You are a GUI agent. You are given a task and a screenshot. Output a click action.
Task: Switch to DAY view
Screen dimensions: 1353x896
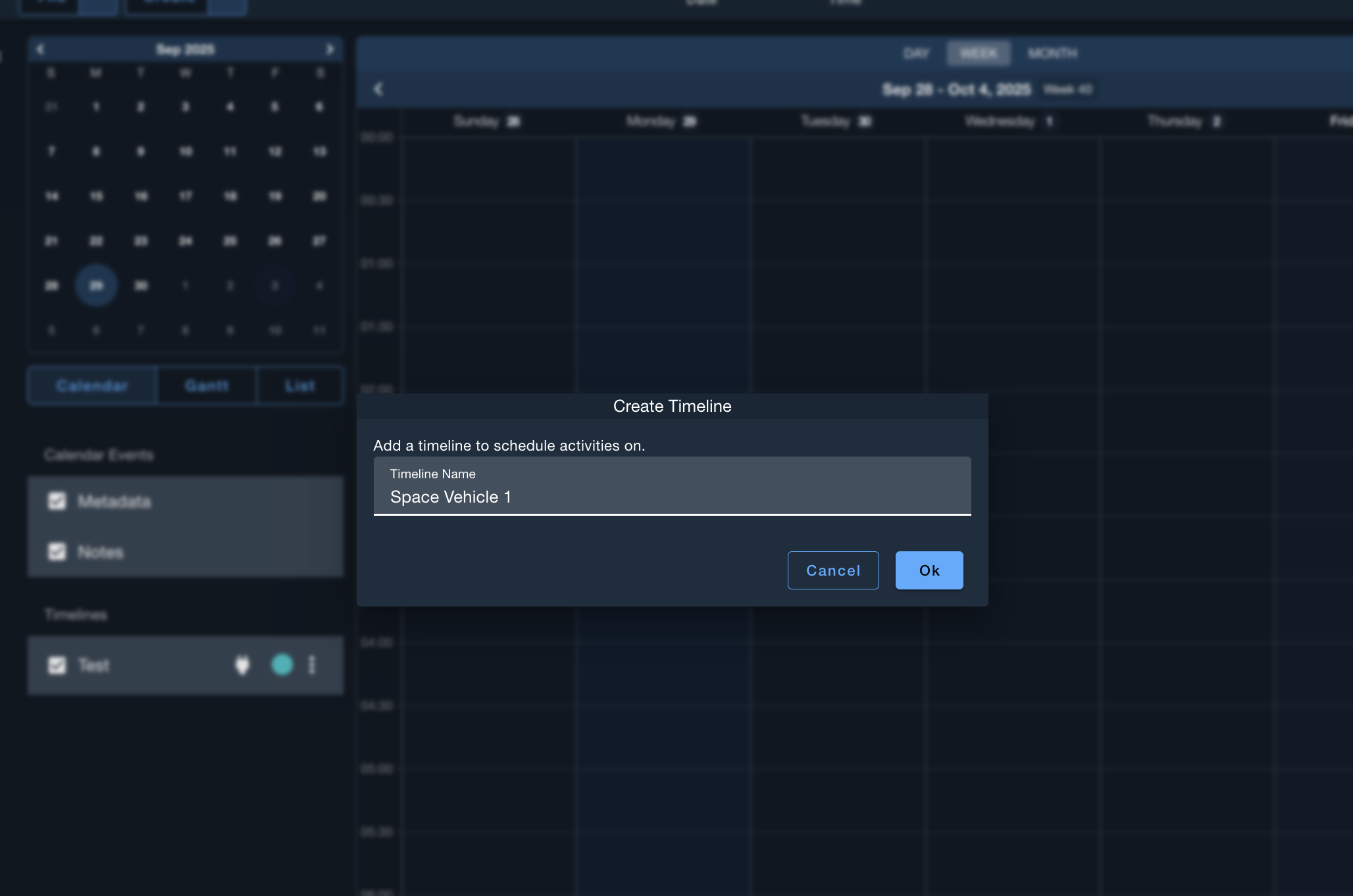pyautogui.click(x=915, y=53)
